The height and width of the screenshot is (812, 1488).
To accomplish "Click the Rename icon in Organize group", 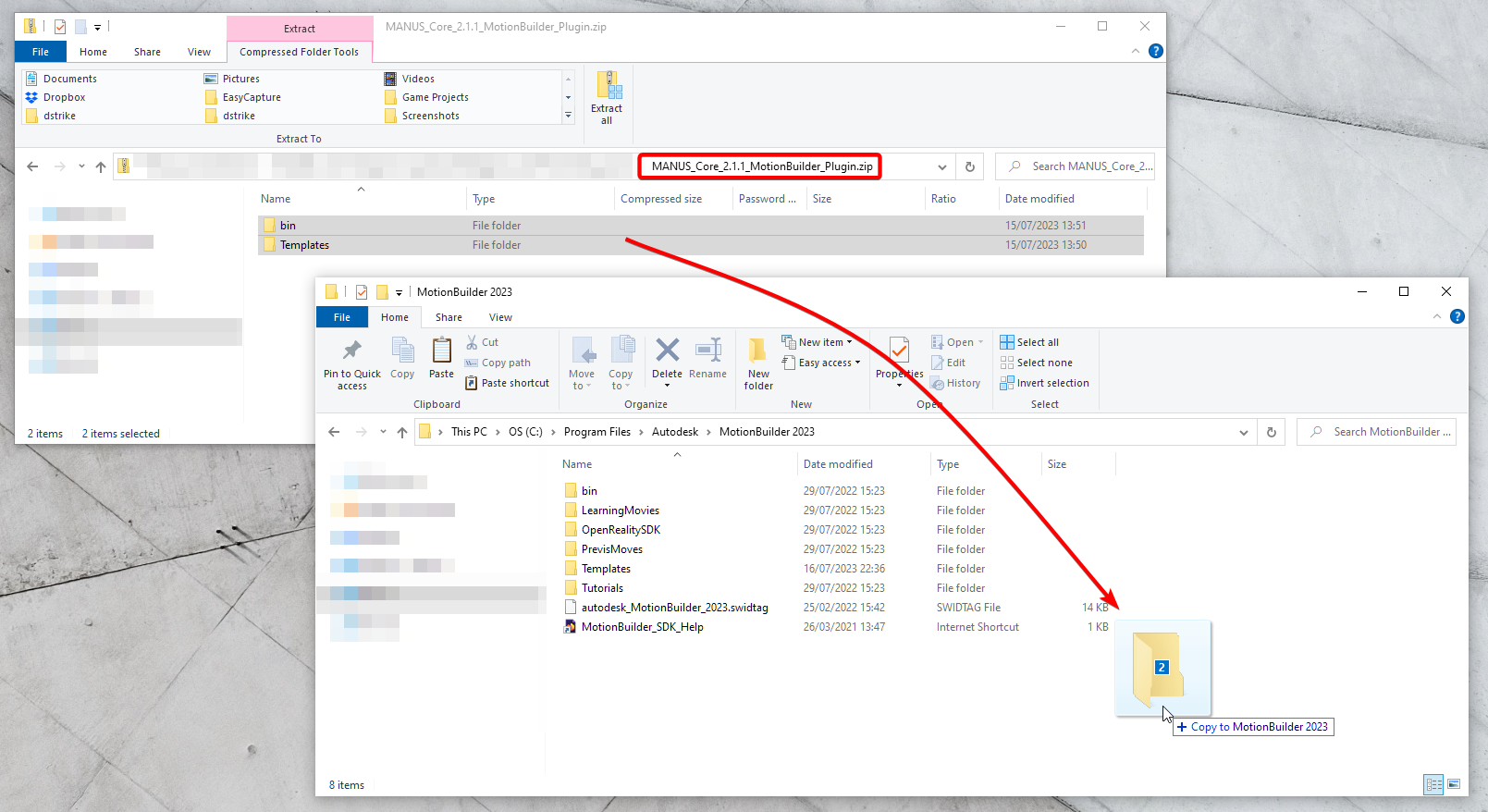I will (x=707, y=358).
